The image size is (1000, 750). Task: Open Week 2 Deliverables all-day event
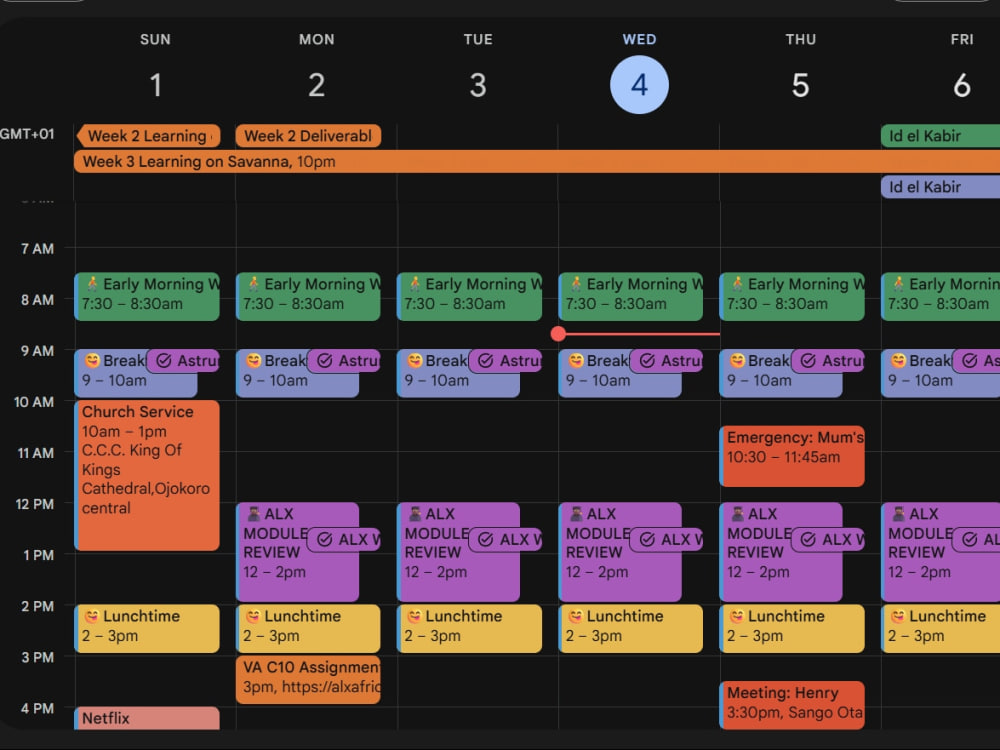(308, 136)
